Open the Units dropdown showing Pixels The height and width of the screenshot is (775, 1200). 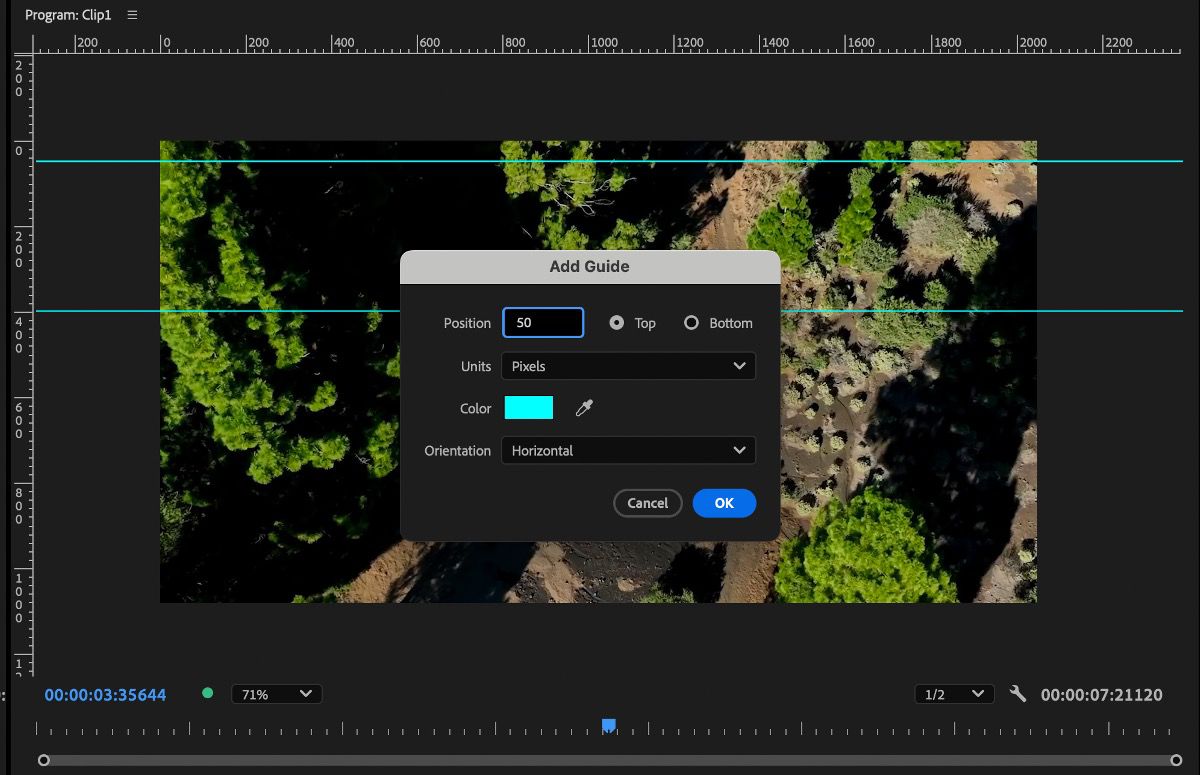628,366
